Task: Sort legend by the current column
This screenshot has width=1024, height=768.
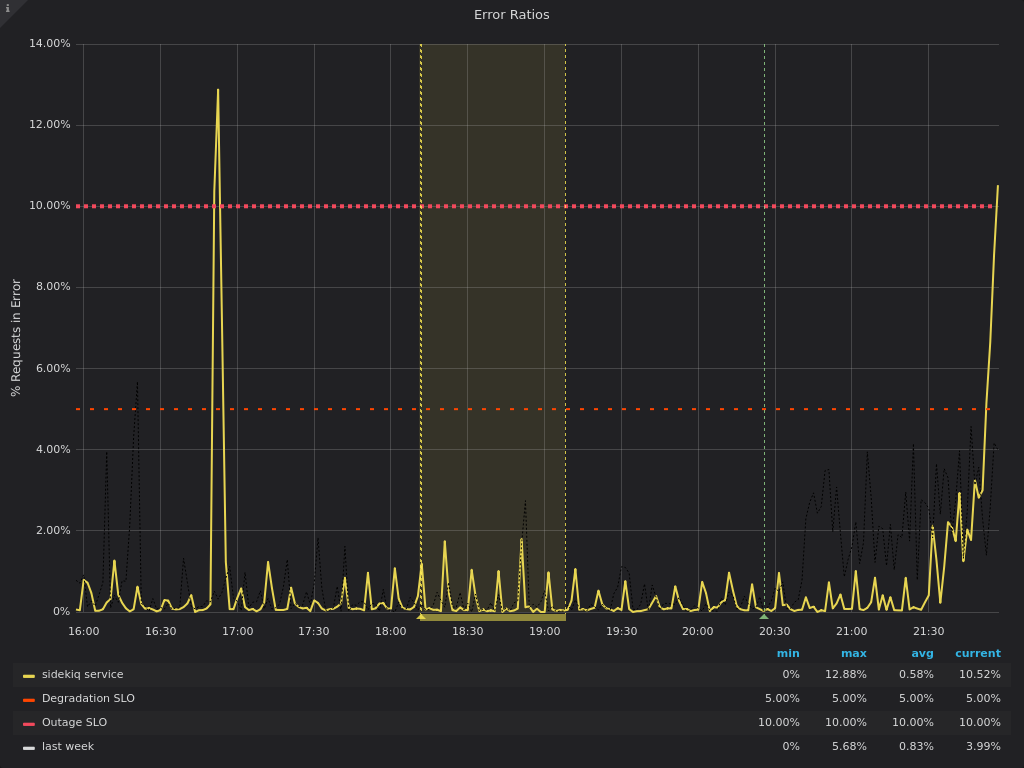Action: click(x=977, y=654)
